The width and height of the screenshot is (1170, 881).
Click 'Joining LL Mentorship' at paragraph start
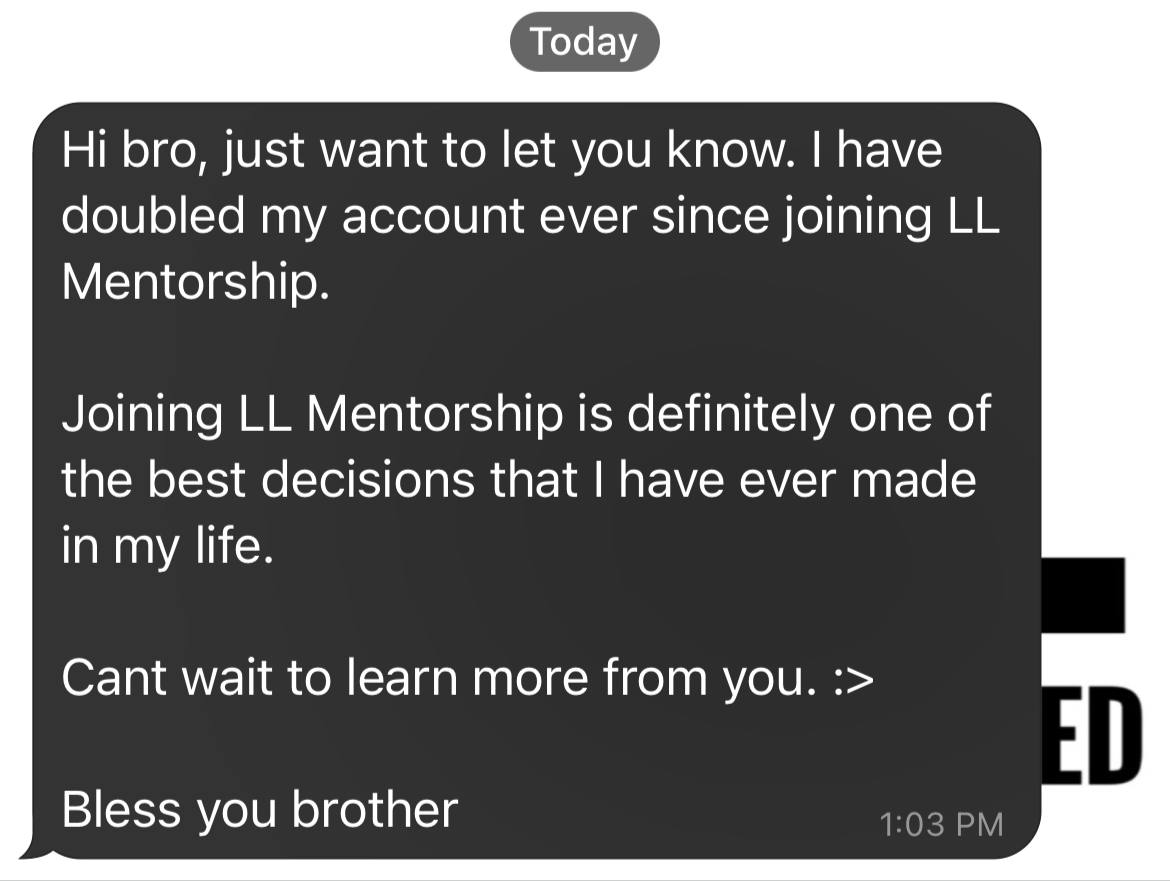[x=313, y=414]
